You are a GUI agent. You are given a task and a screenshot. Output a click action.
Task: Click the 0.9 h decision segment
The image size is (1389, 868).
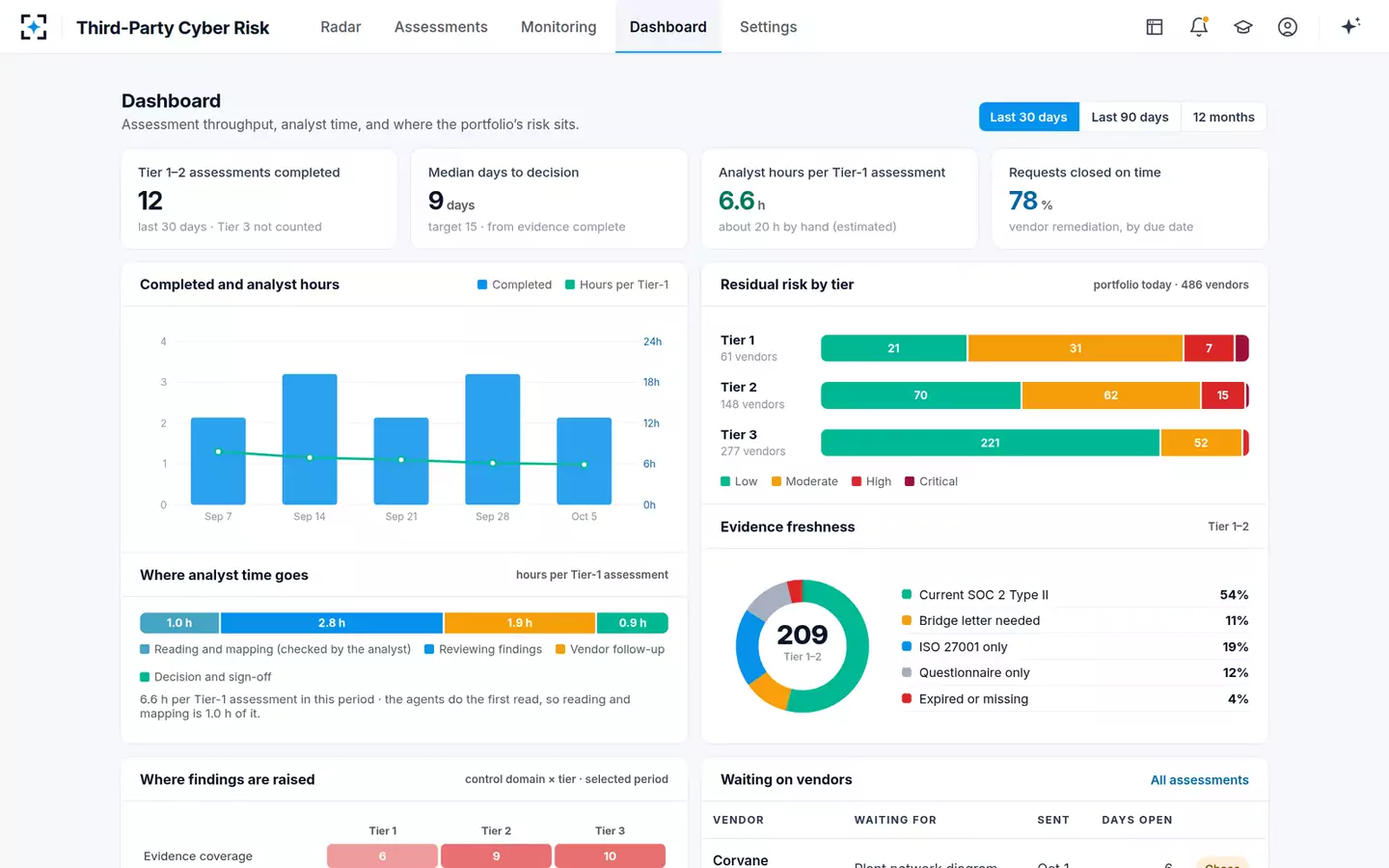(x=633, y=623)
